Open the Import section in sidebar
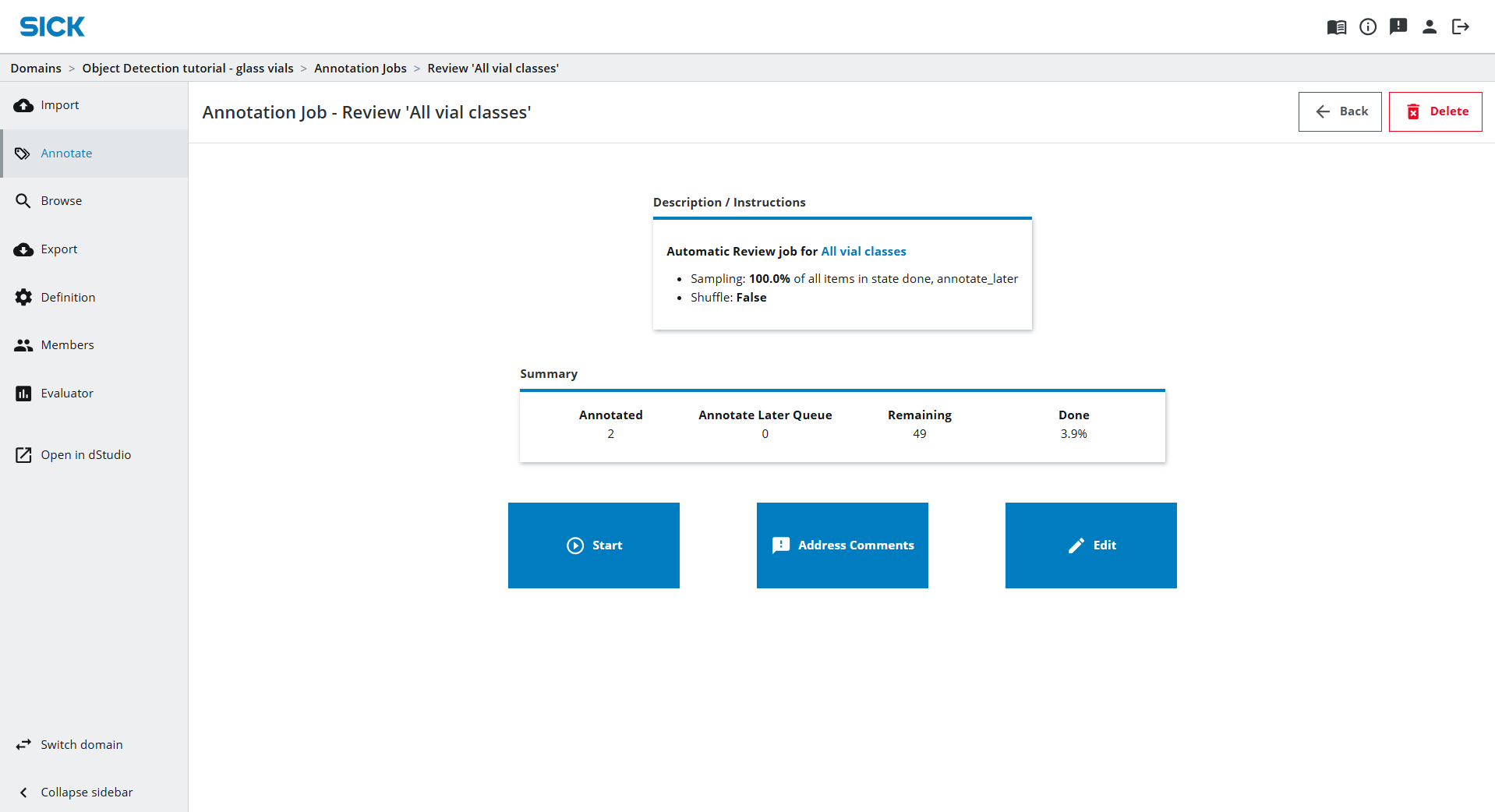Screen dimensions: 1495x812 [60, 105]
